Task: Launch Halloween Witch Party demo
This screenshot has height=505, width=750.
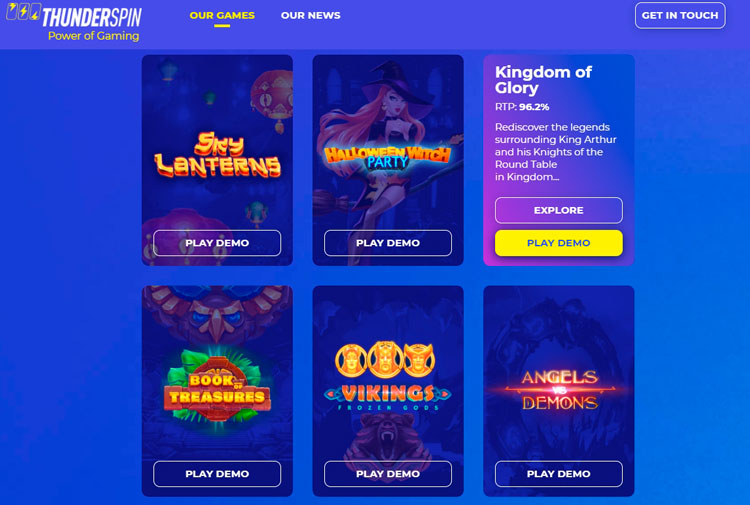Action: click(387, 243)
